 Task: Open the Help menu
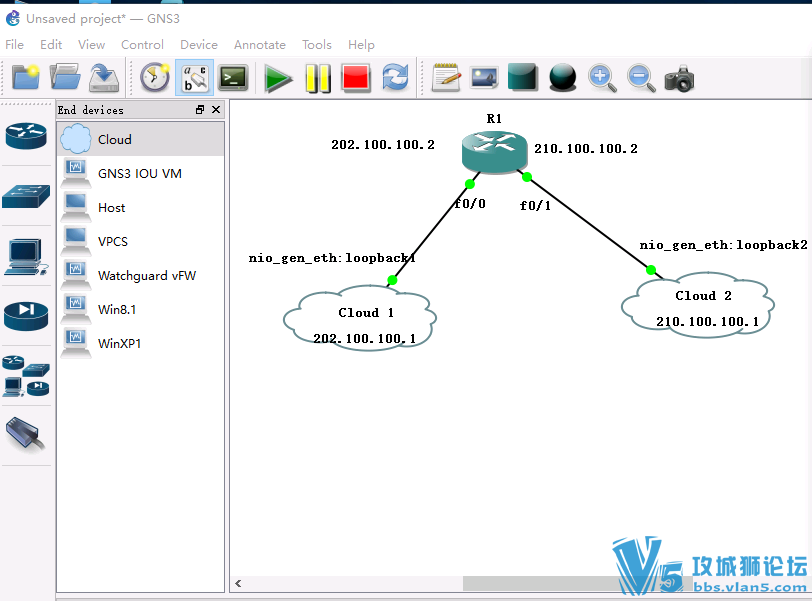(361, 45)
